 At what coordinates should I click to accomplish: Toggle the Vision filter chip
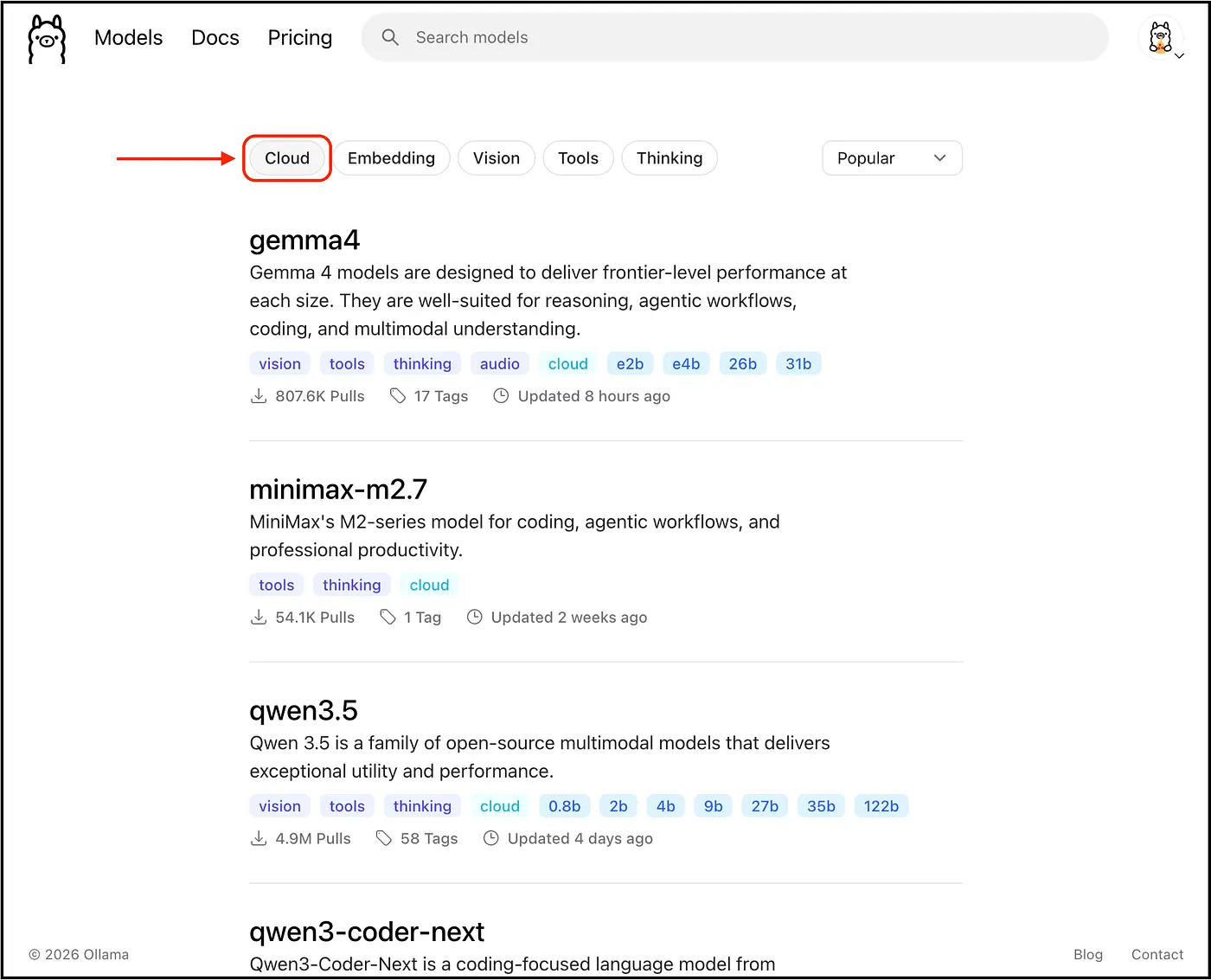coord(497,158)
